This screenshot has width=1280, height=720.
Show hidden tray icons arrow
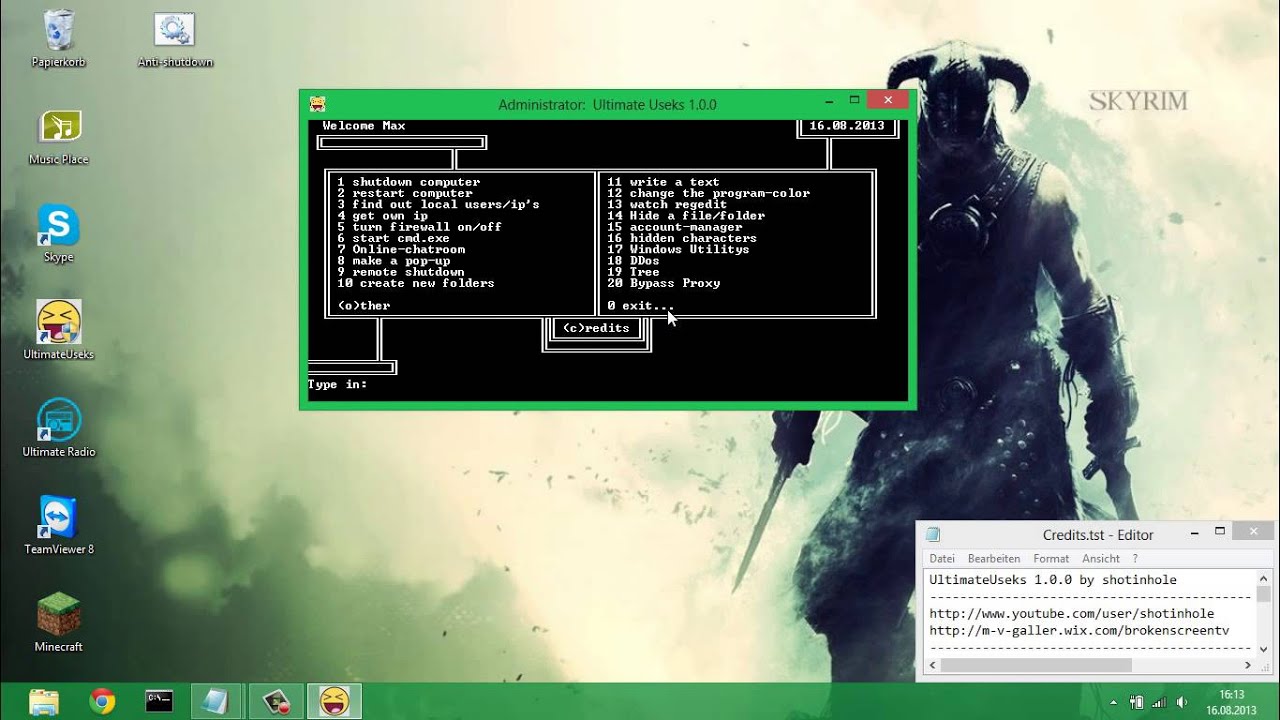(1114, 702)
